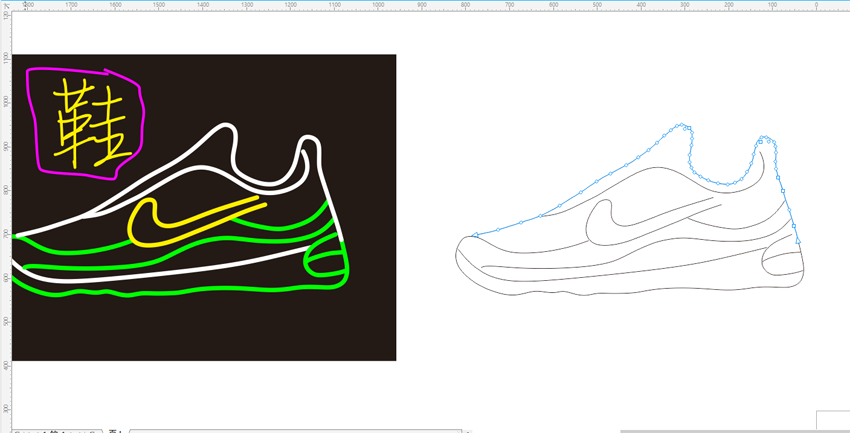Select the magenta frame around the 鞋 character
The height and width of the screenshot is (433, 850).
[86, 123]
